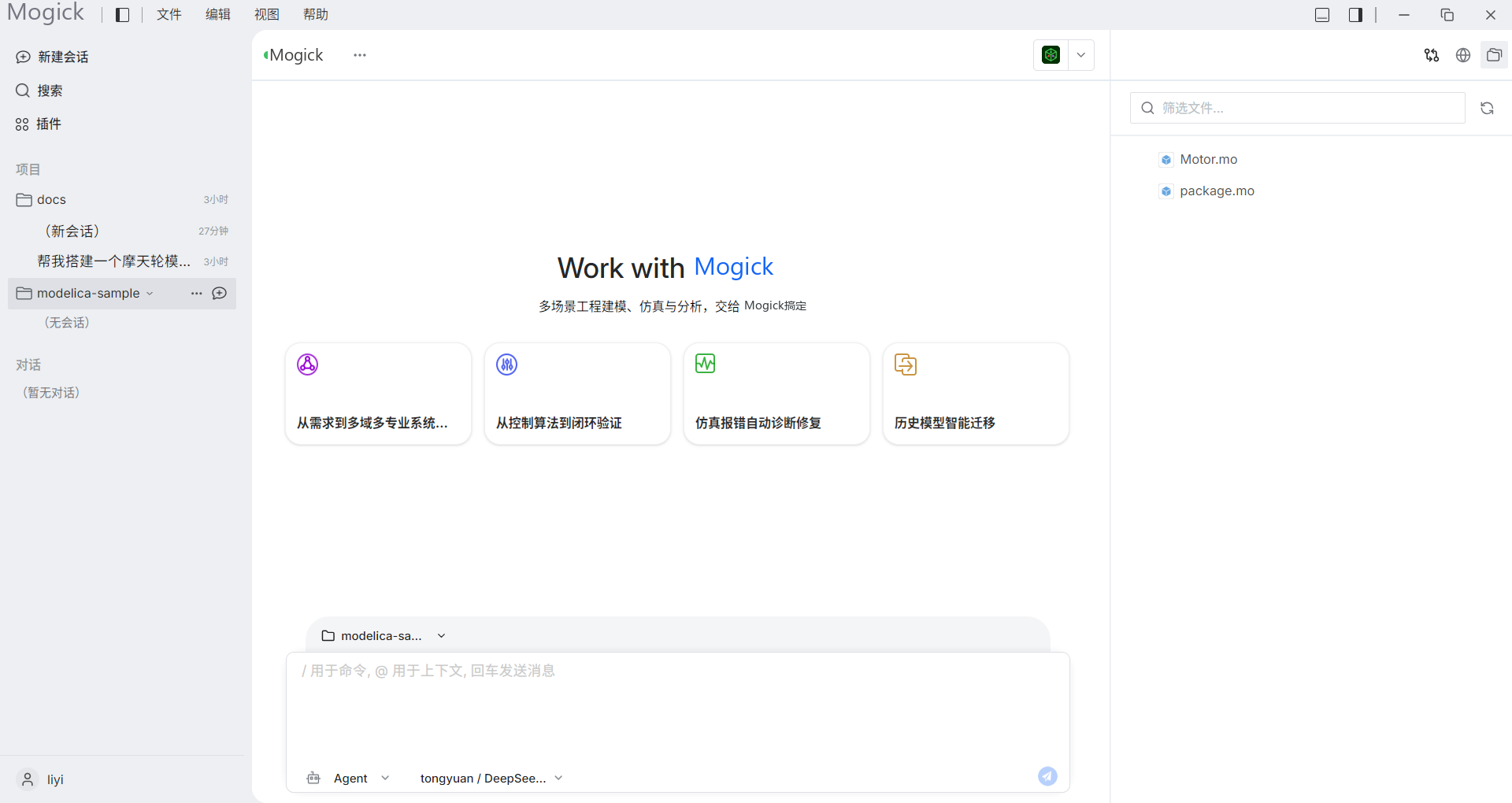
Task: Open the (新会话) session under docs
Action: (122, 231)
